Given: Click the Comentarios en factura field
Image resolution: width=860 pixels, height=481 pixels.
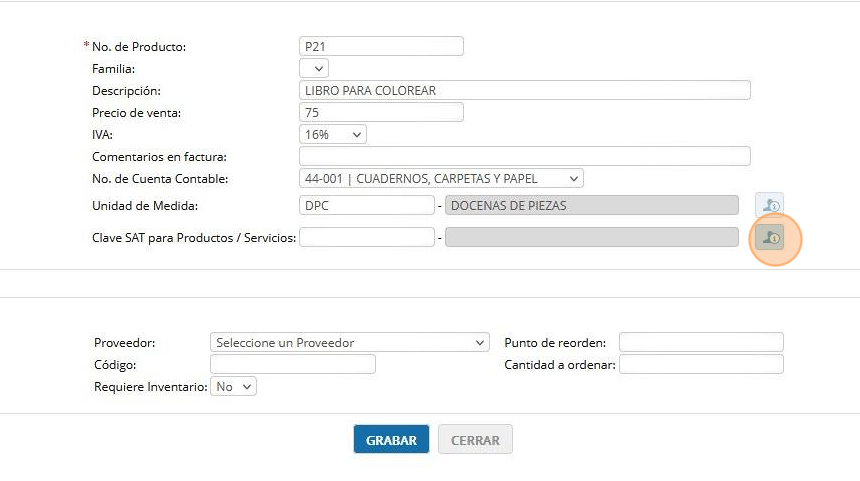Looking at the screenshot, I should 524,156.
